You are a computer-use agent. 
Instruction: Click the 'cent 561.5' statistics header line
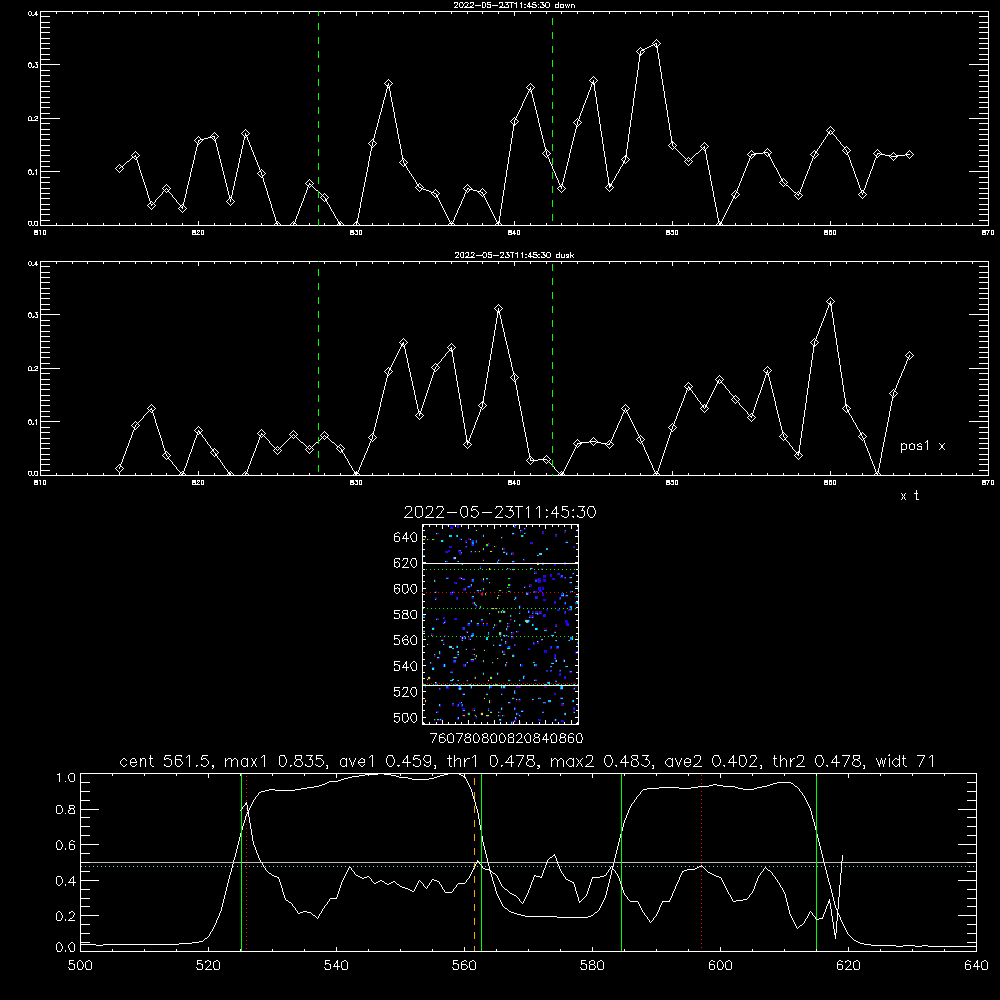coord(527,761)
